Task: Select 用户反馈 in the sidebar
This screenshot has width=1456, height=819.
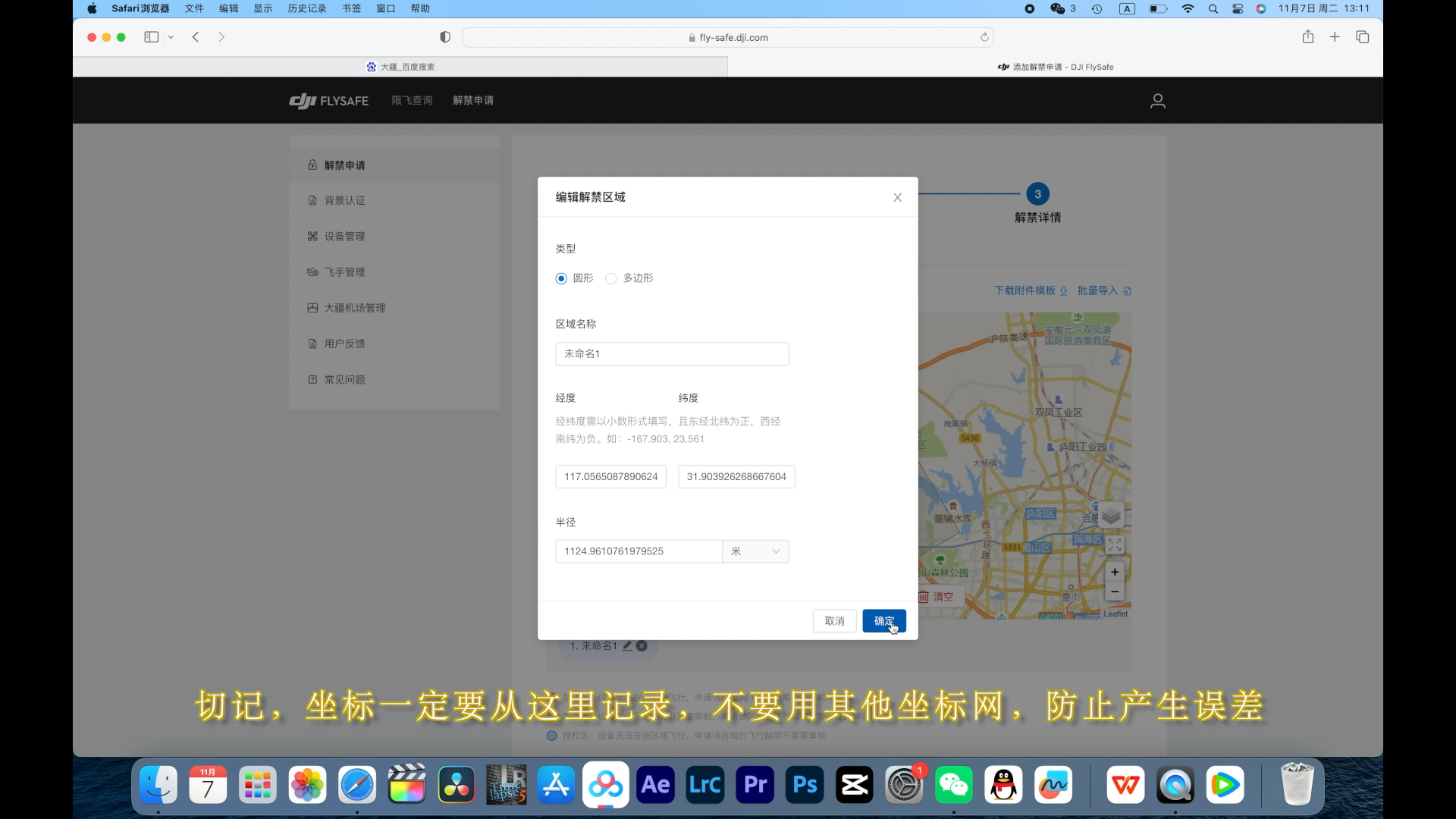Action: point(394,344)
